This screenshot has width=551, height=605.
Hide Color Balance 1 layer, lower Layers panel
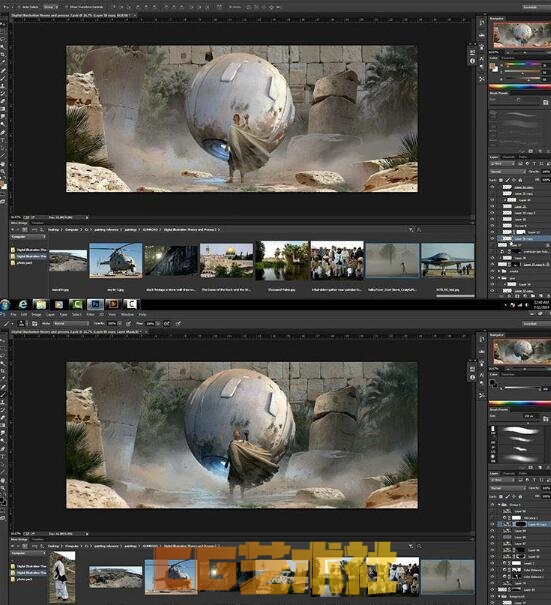[492, 576]
